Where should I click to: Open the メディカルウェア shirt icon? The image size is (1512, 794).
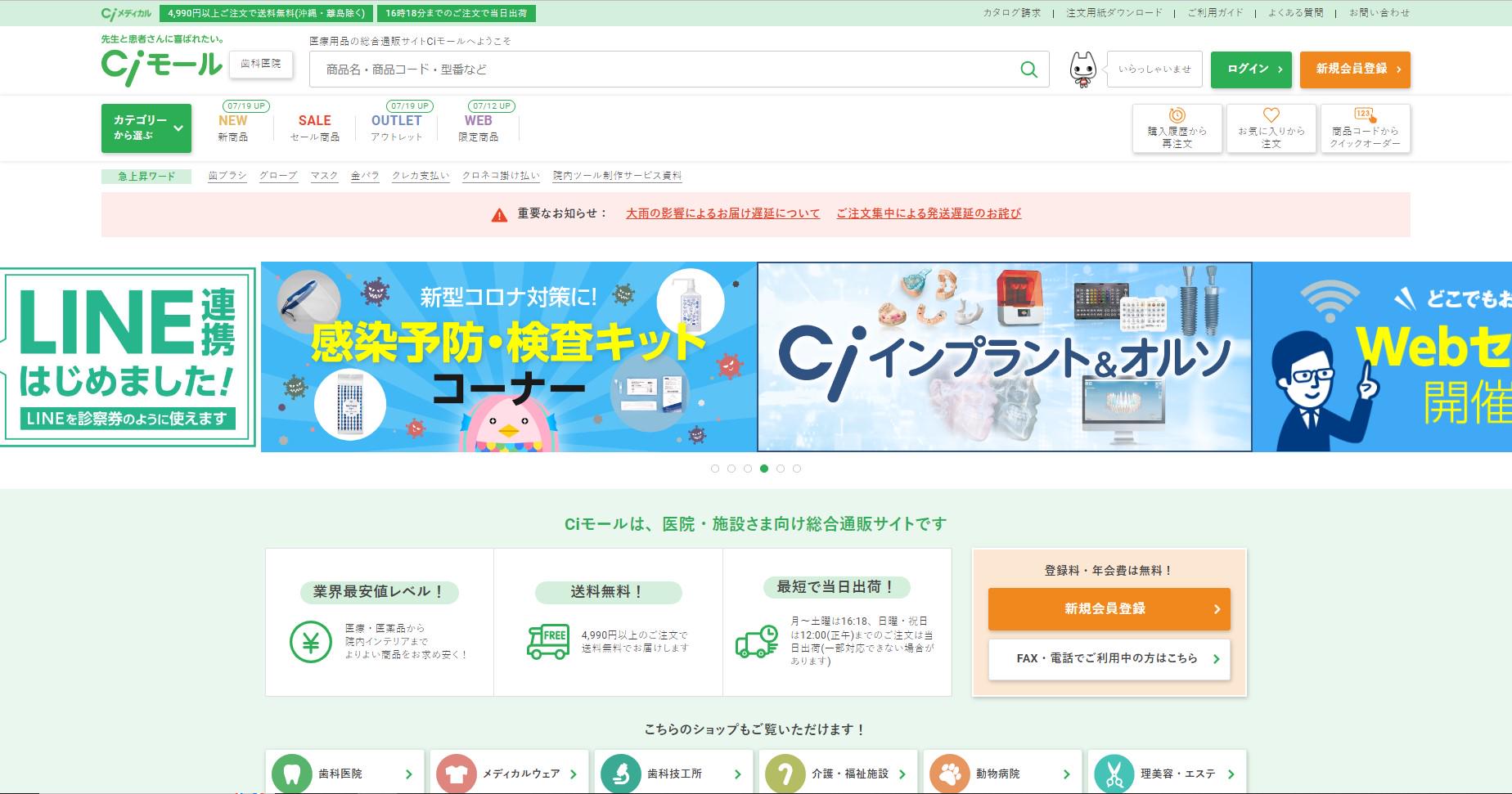(x=457, y=774)
